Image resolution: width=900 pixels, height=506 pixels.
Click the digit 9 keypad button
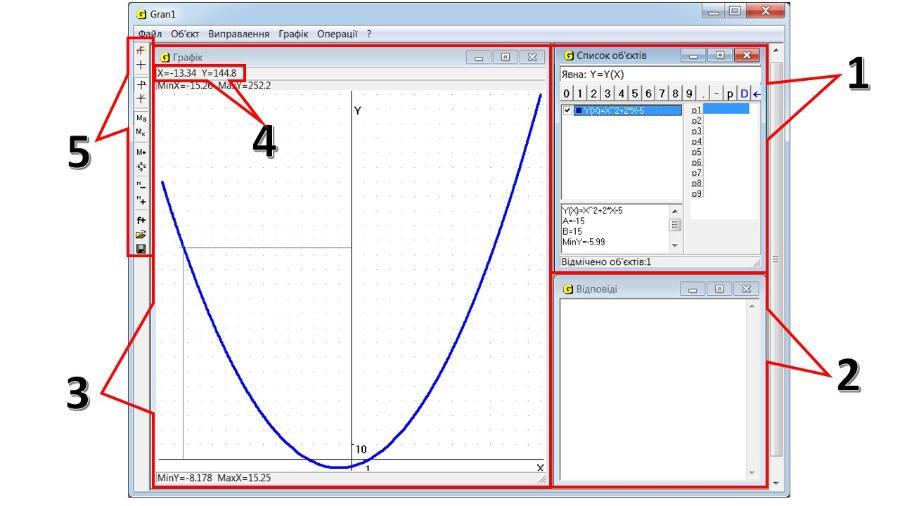point(689,94)
